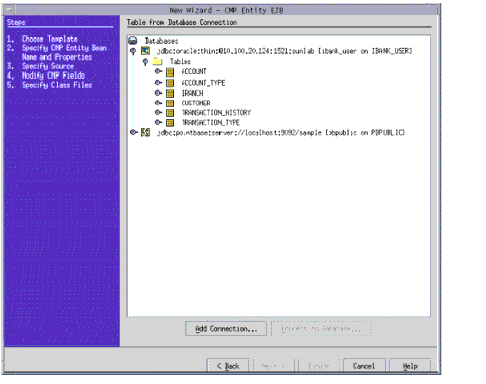486x384 pixels.
Task: Select the jdbc:oracle:thin connection entry
Action: 284,51
